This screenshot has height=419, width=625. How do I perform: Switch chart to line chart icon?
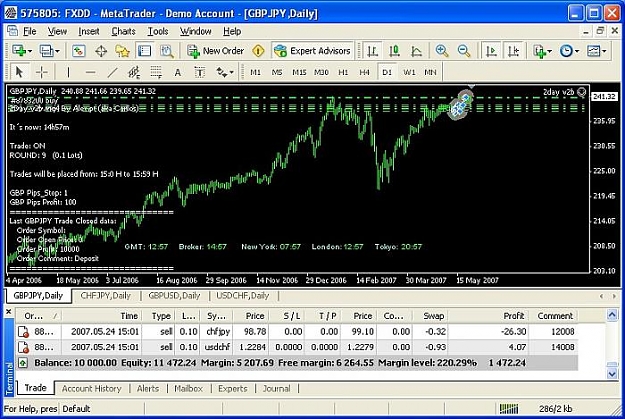[417, 51]
